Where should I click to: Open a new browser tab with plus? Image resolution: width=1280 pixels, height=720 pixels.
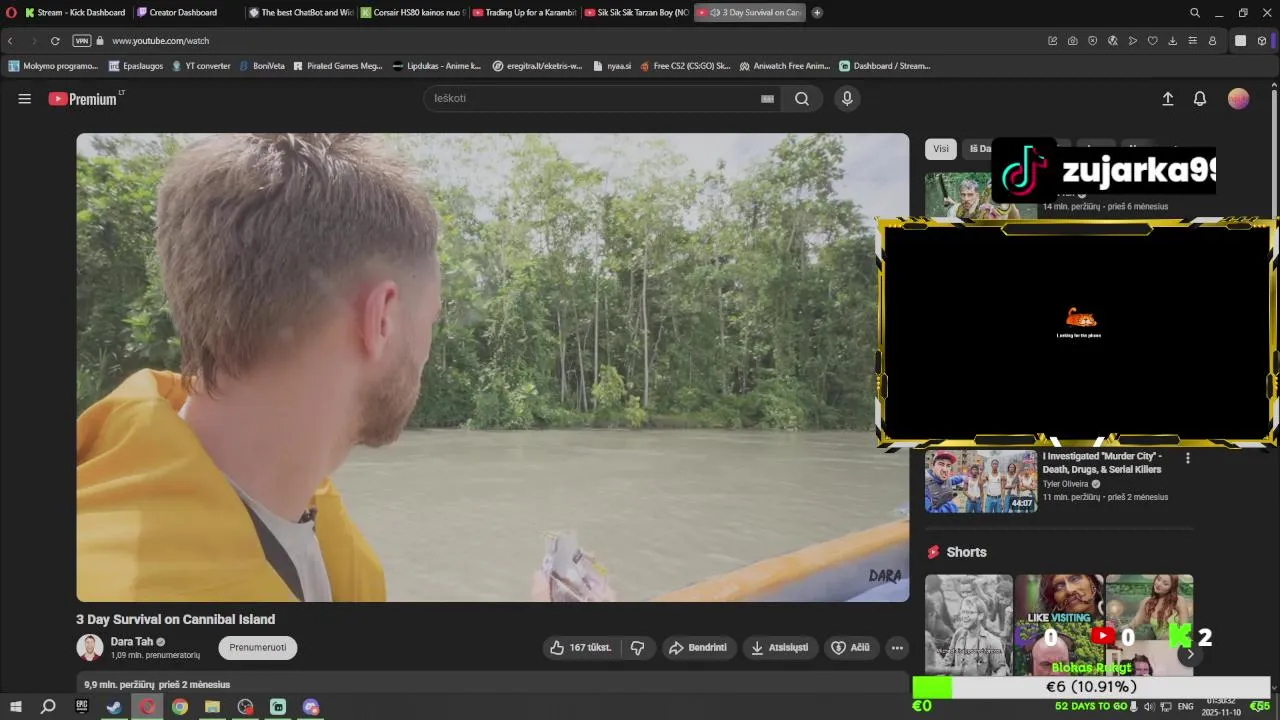[x=817, y=13]
